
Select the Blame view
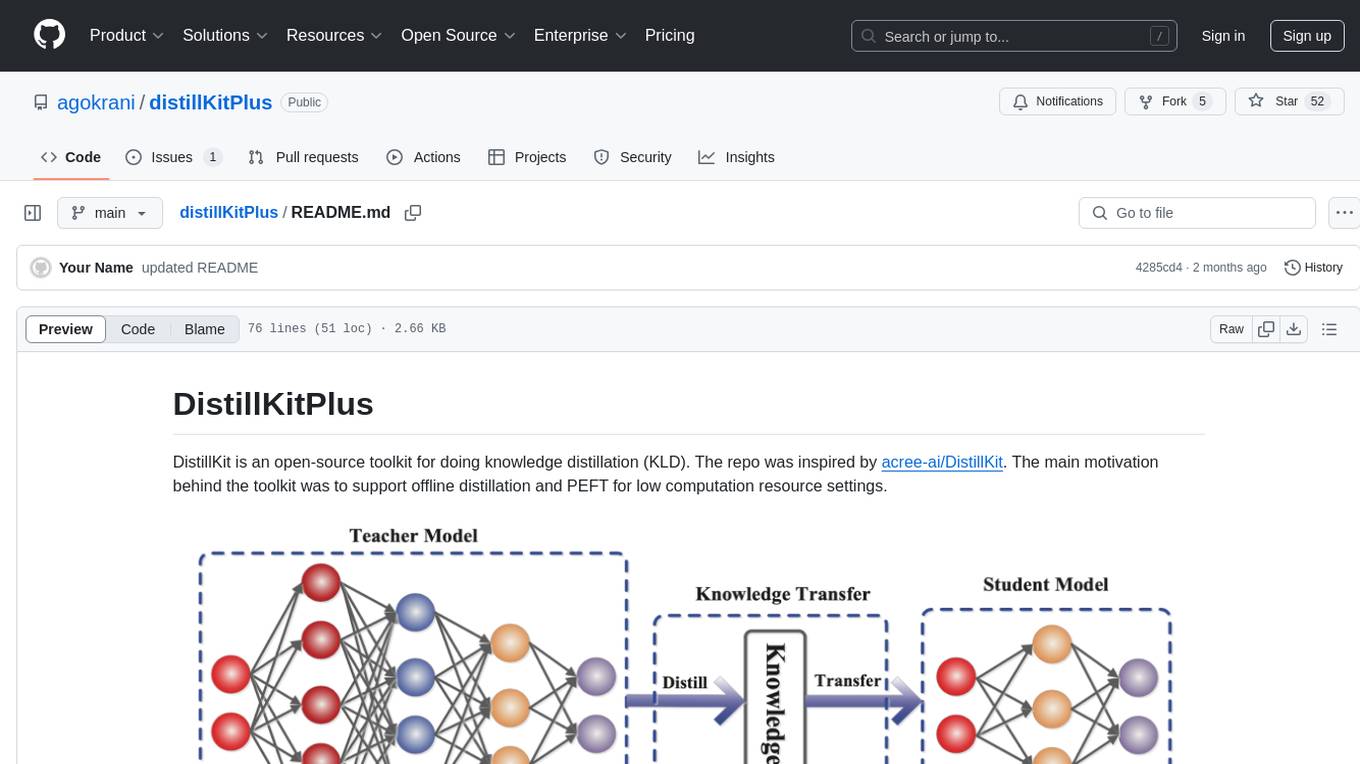(204, 329)
